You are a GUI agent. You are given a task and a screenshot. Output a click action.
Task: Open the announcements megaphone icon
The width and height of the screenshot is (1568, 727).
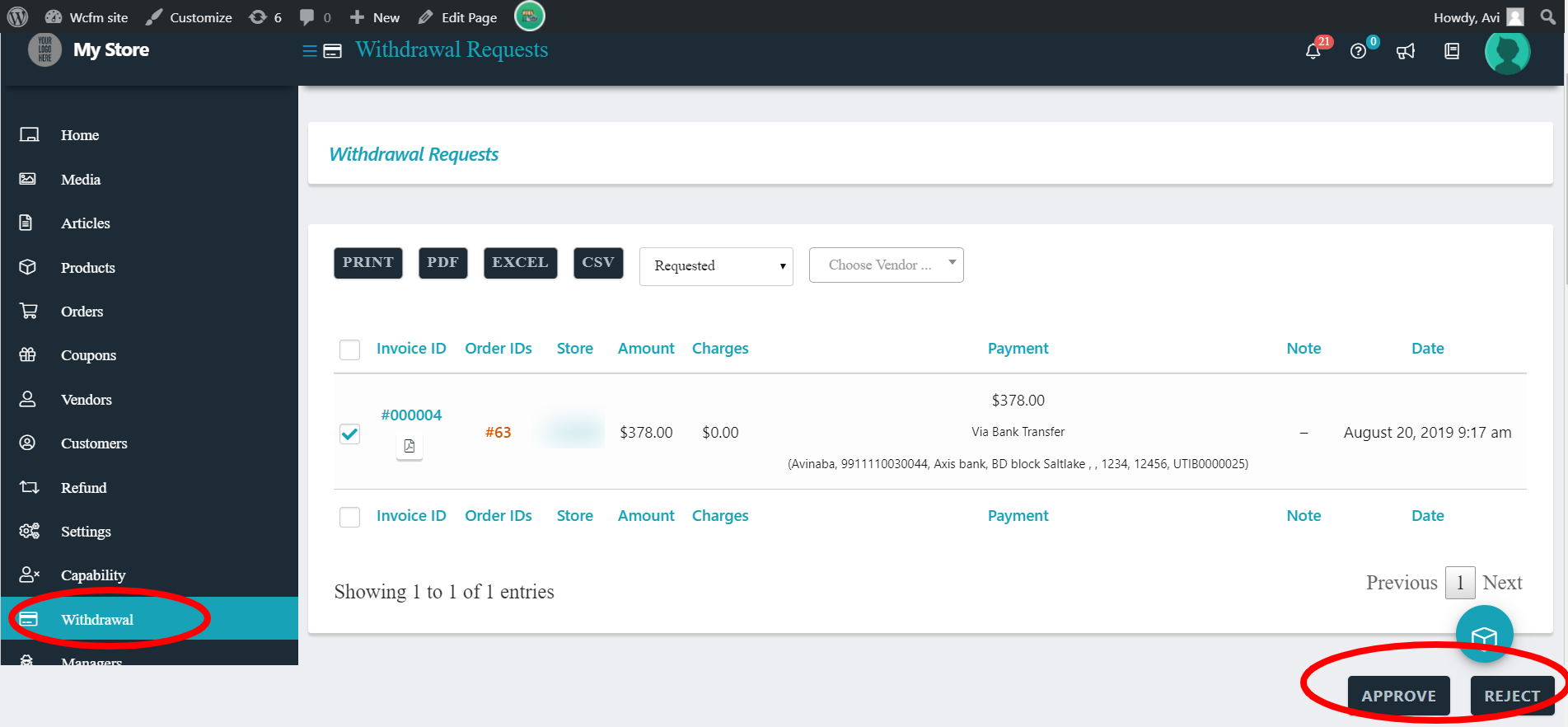tap(1406, 51)
